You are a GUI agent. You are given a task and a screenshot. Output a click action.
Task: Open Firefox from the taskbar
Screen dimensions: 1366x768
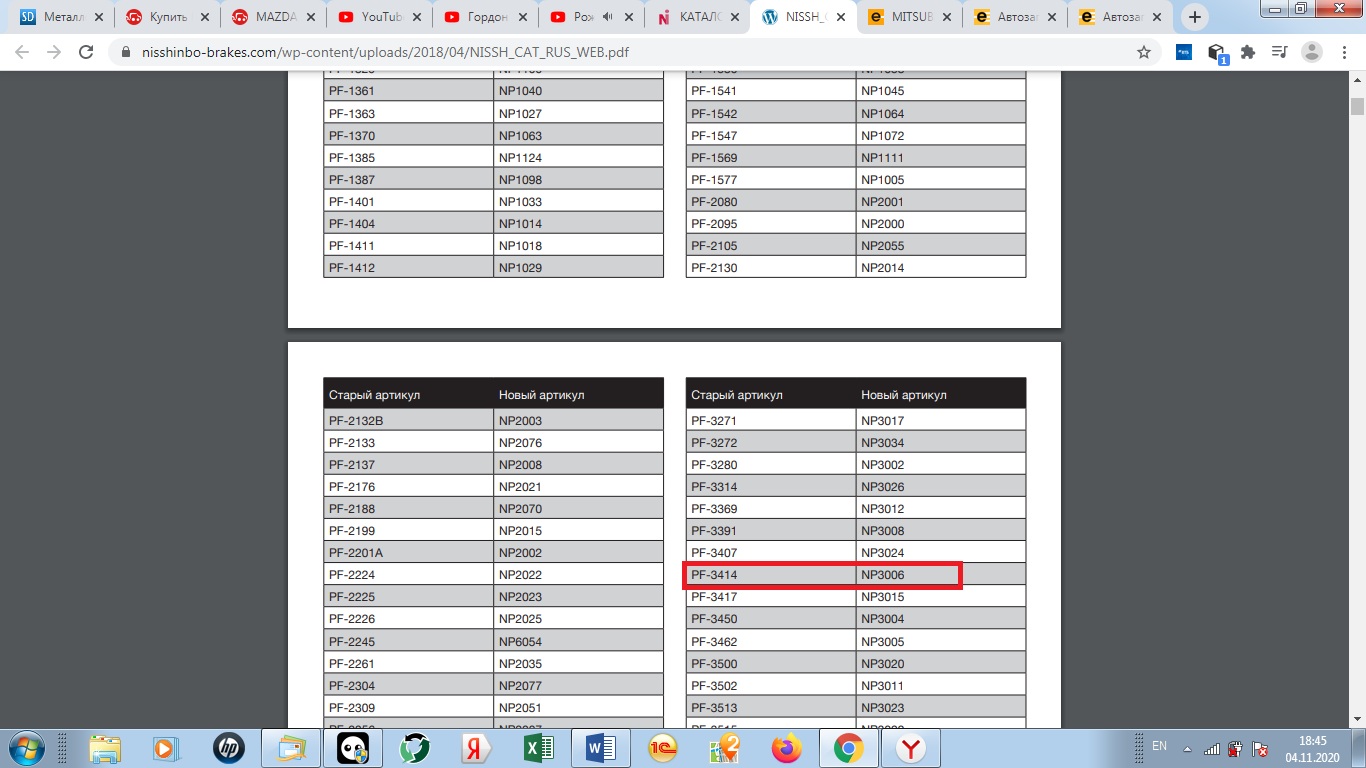[787, 748]
